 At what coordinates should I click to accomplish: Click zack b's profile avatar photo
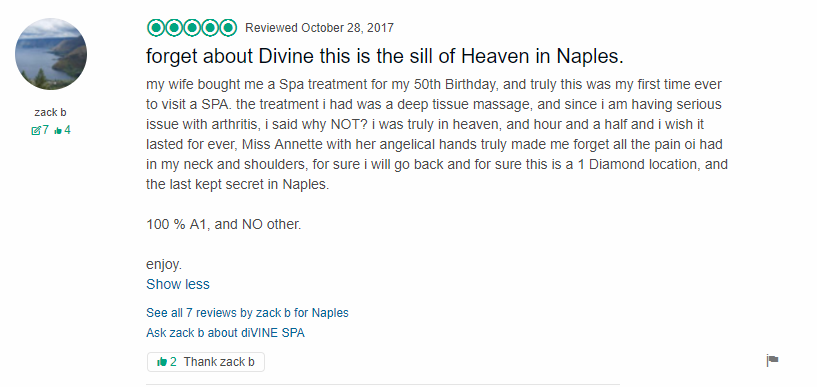pos(51,54)
